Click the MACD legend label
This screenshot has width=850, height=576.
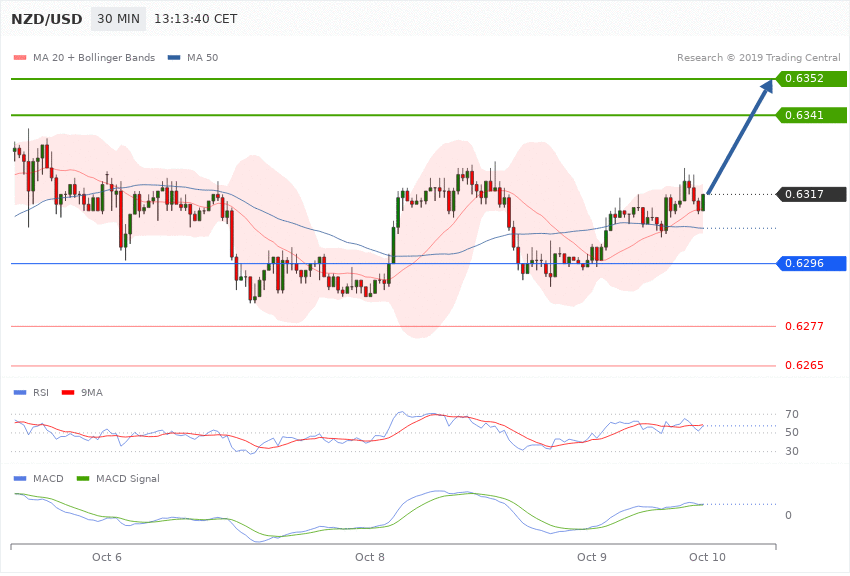(x=48, y=478)
